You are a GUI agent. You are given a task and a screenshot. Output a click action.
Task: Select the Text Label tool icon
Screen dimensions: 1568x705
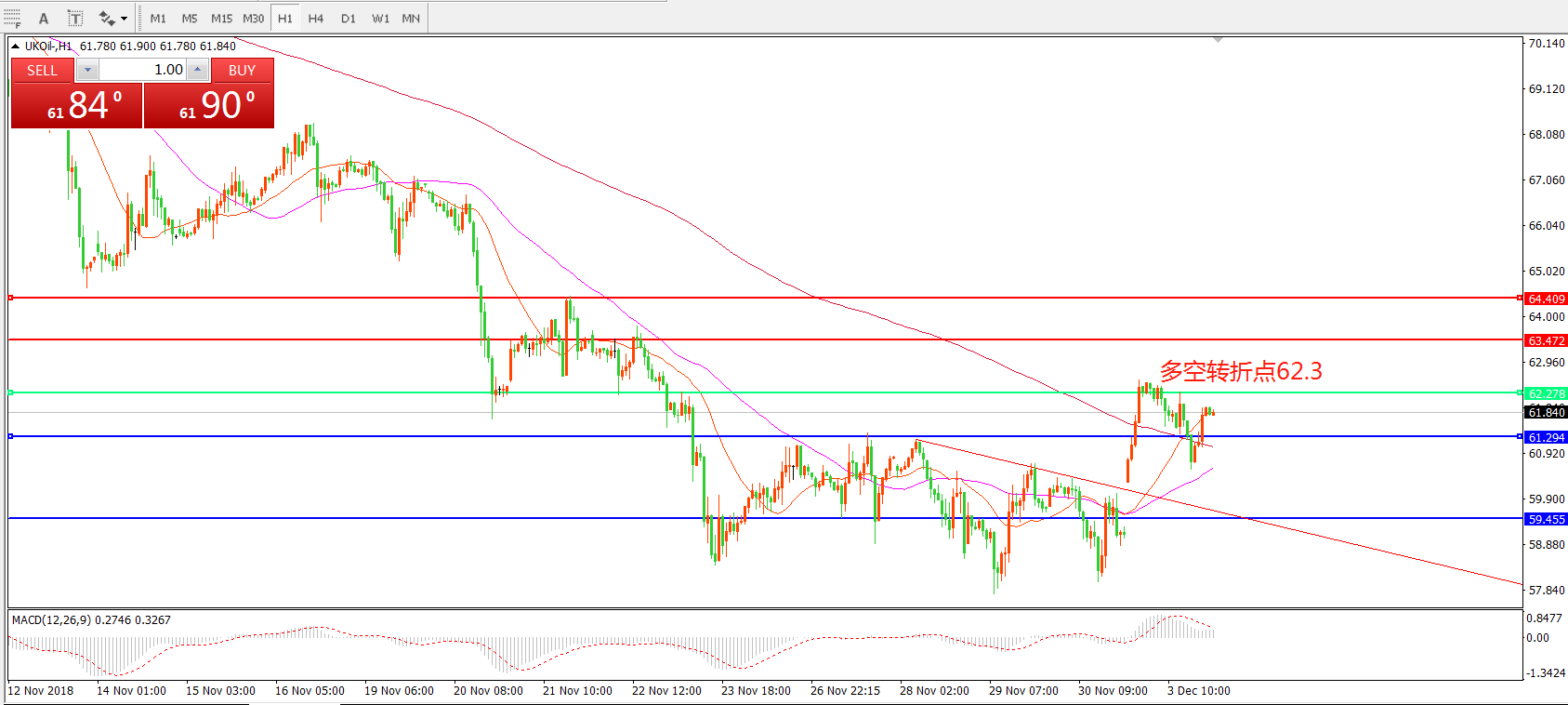tap(75, 18)
